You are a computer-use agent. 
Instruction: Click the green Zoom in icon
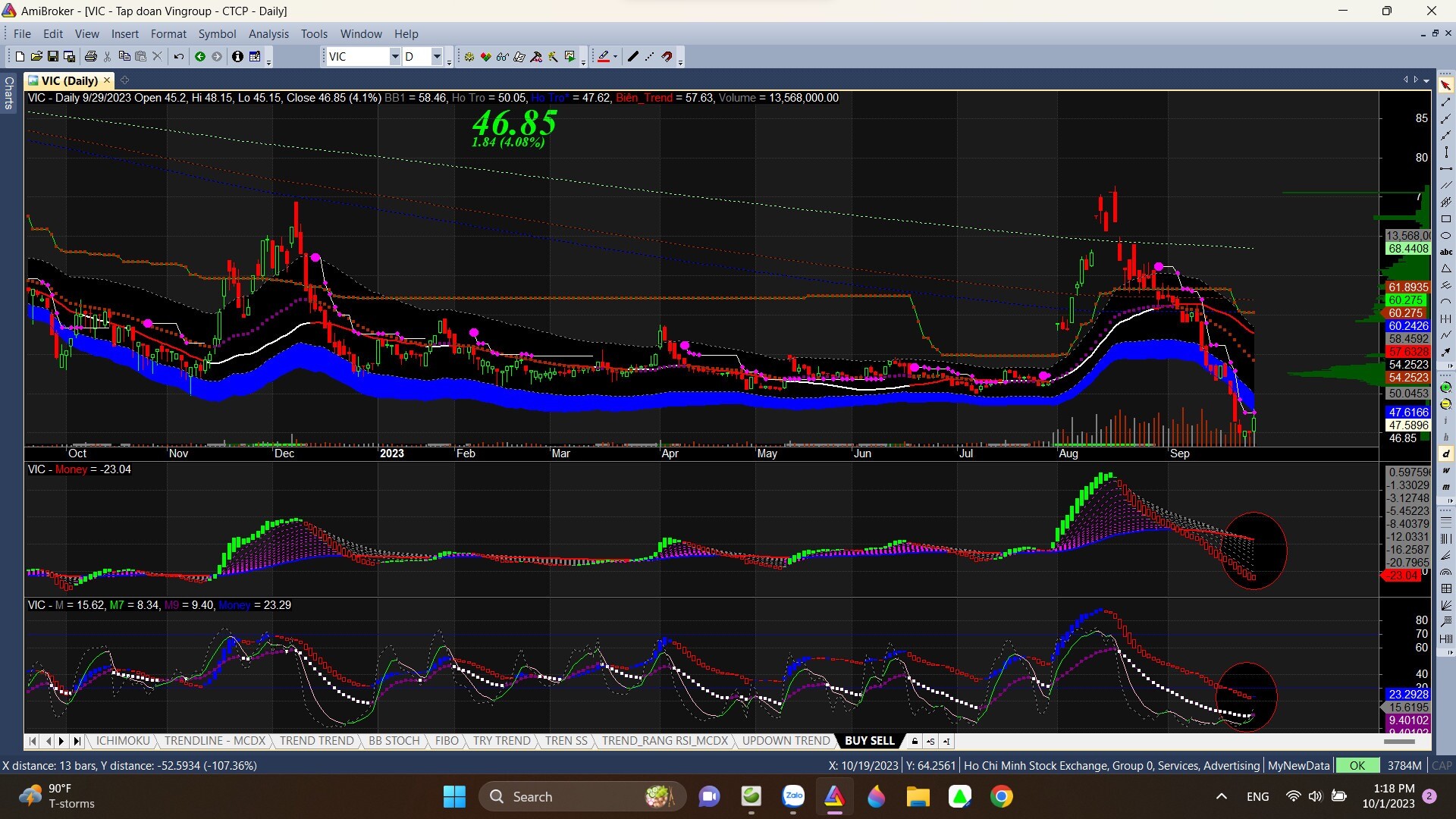1446,388
